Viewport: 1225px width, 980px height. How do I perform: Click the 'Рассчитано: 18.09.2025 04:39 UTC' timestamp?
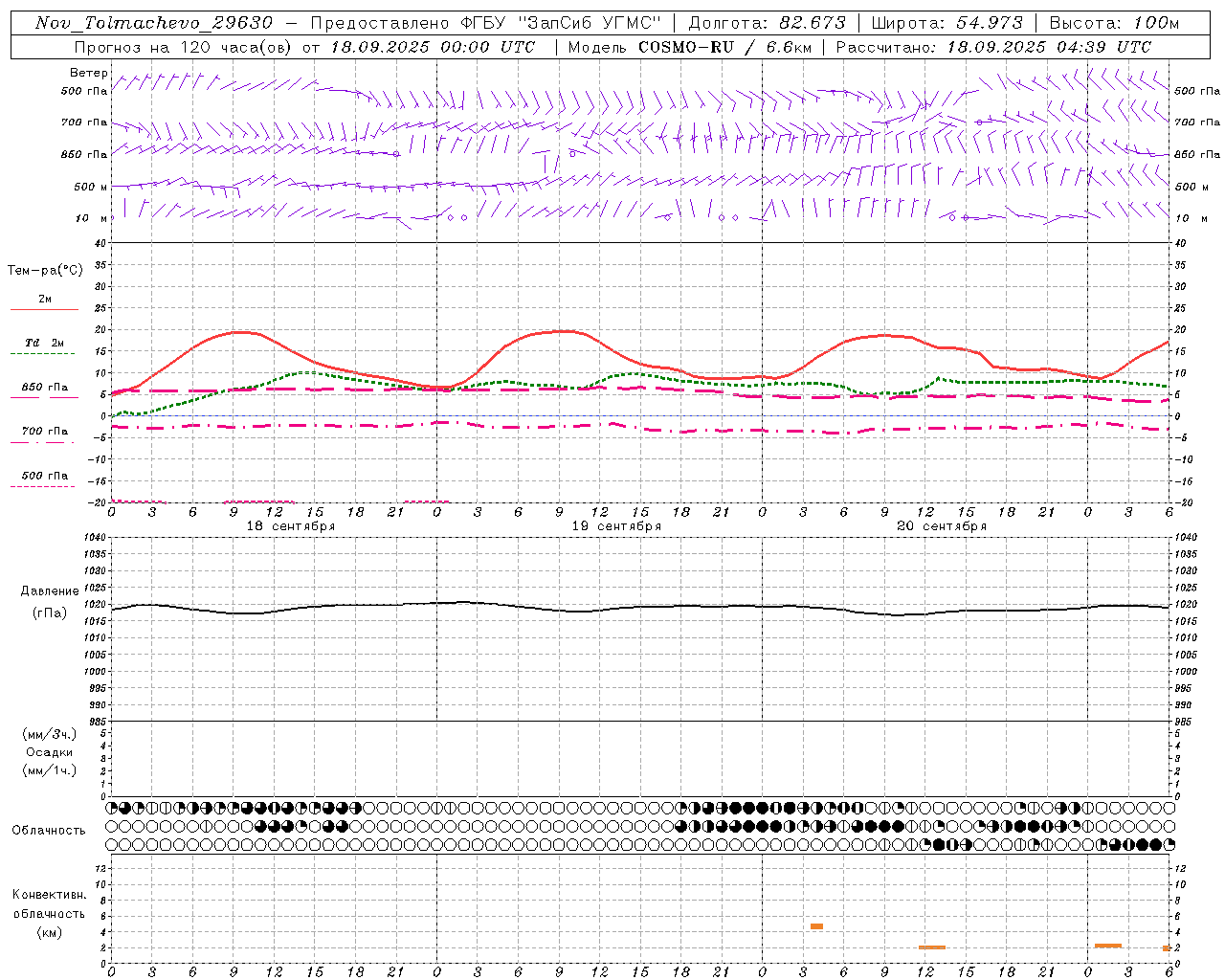[993, 47]
